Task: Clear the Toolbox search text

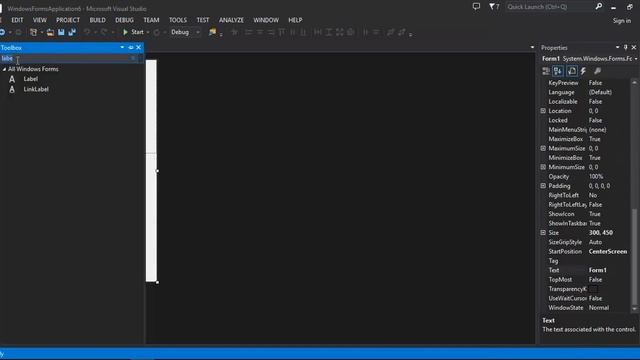Action: click(x=133, y=58)
